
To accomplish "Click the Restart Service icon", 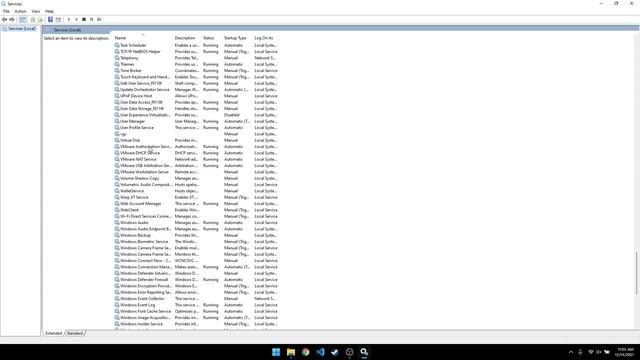I will coord(99,20).
